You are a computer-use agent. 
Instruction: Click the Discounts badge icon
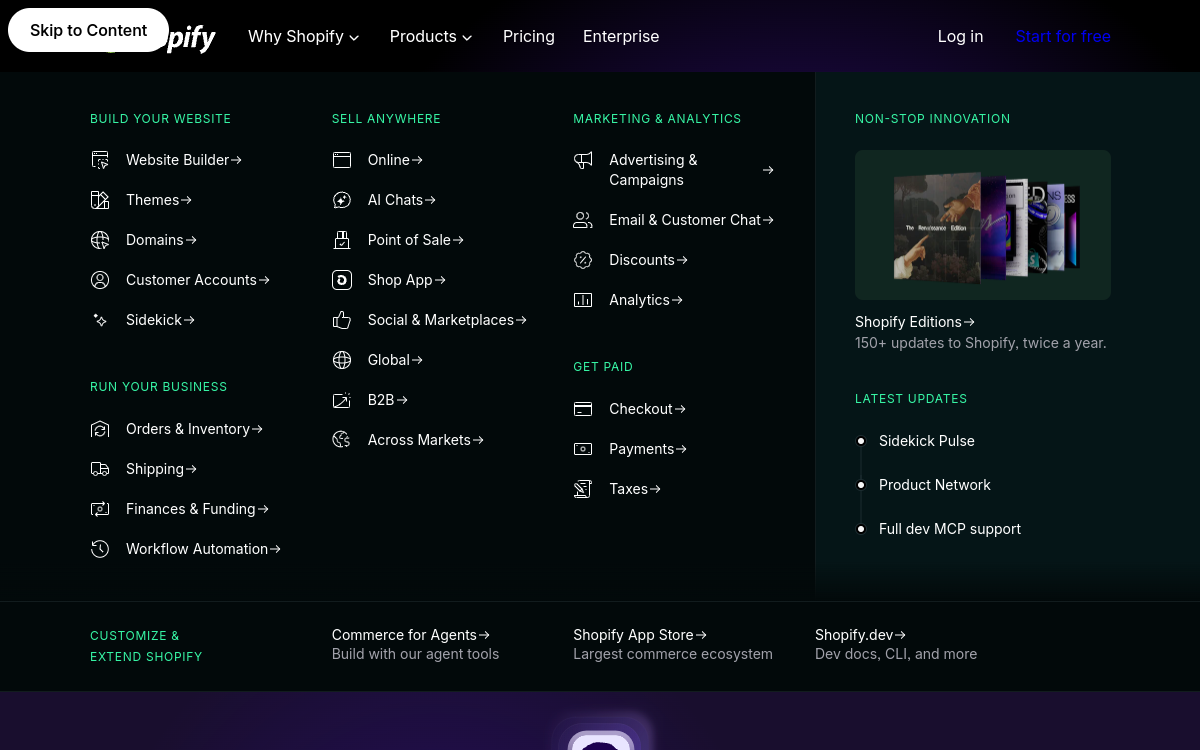coord(583,260)
